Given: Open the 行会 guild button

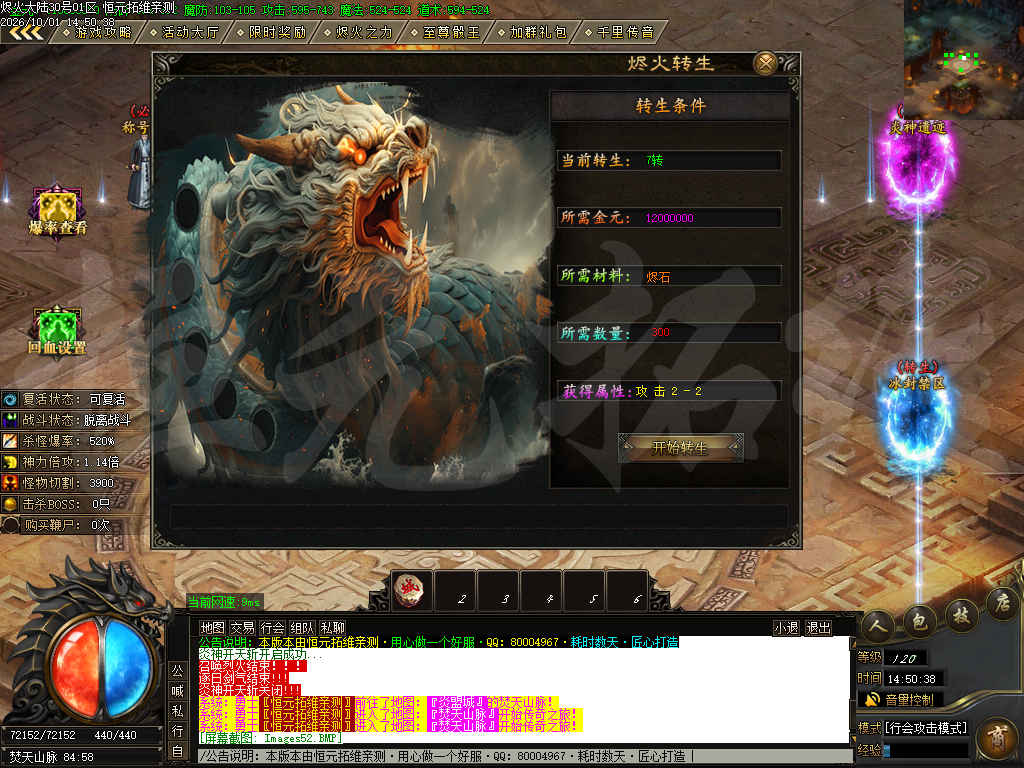Looking at the screenshot, I should [x=272, y=628].
